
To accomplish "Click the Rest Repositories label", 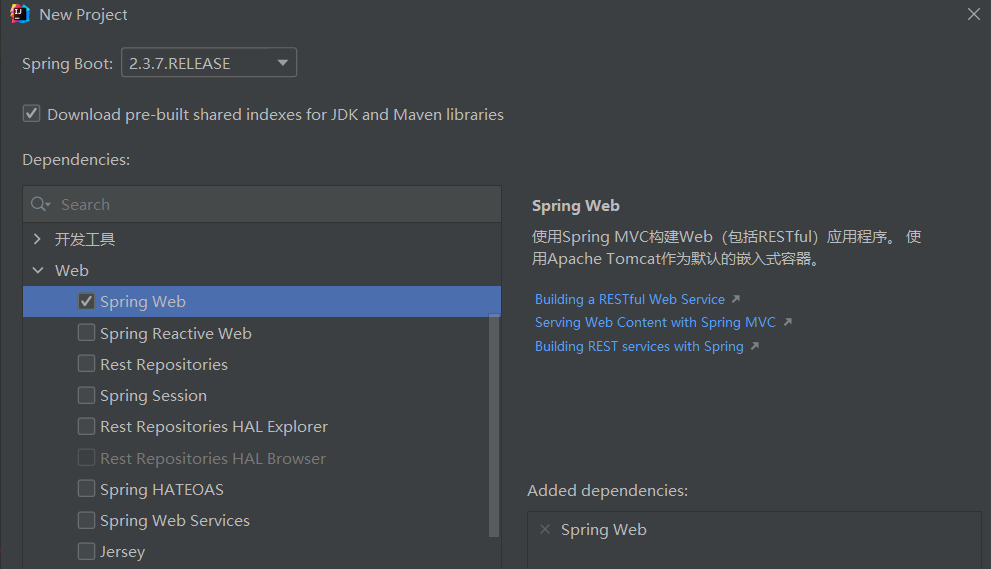I will (x=164, y=365).
